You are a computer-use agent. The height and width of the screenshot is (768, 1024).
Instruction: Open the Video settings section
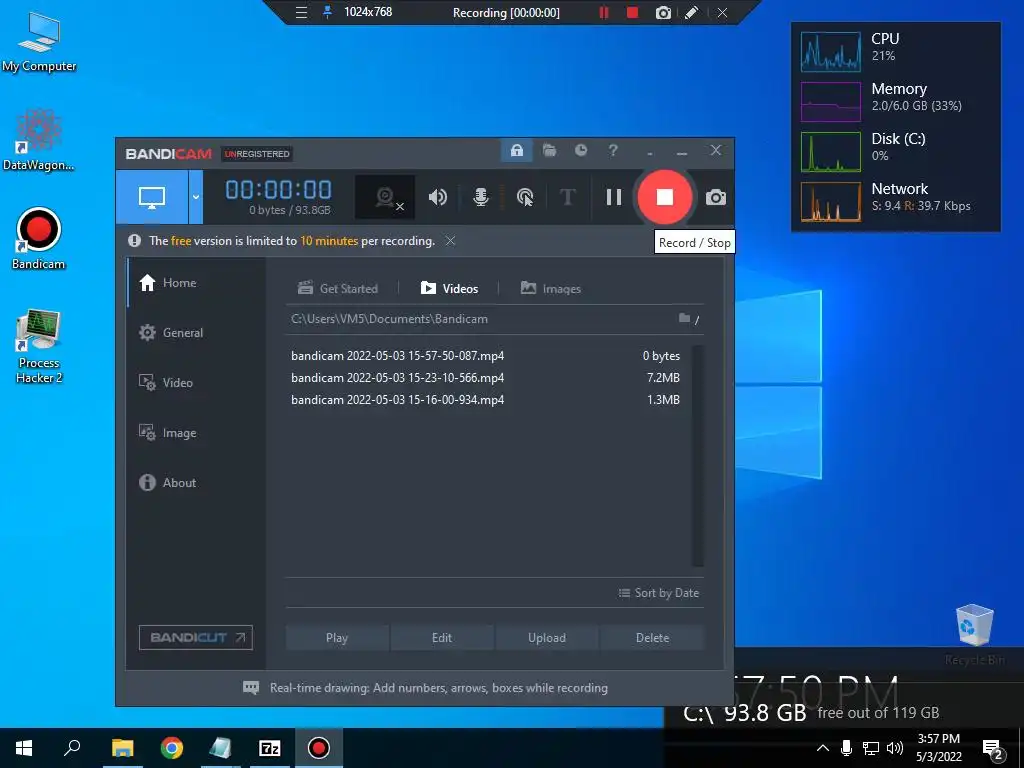197,383
